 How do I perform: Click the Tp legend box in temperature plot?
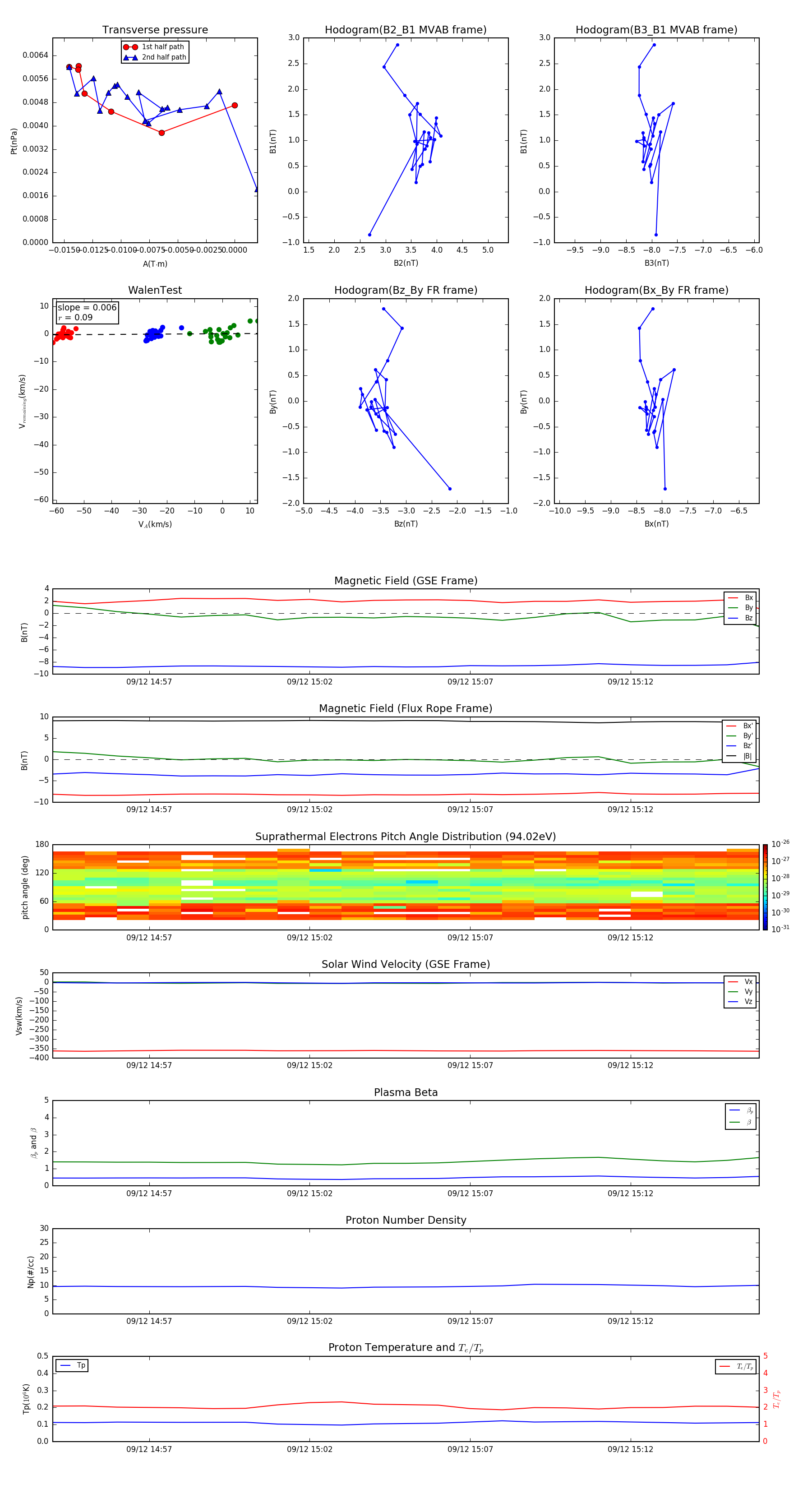coord(72,1365)
